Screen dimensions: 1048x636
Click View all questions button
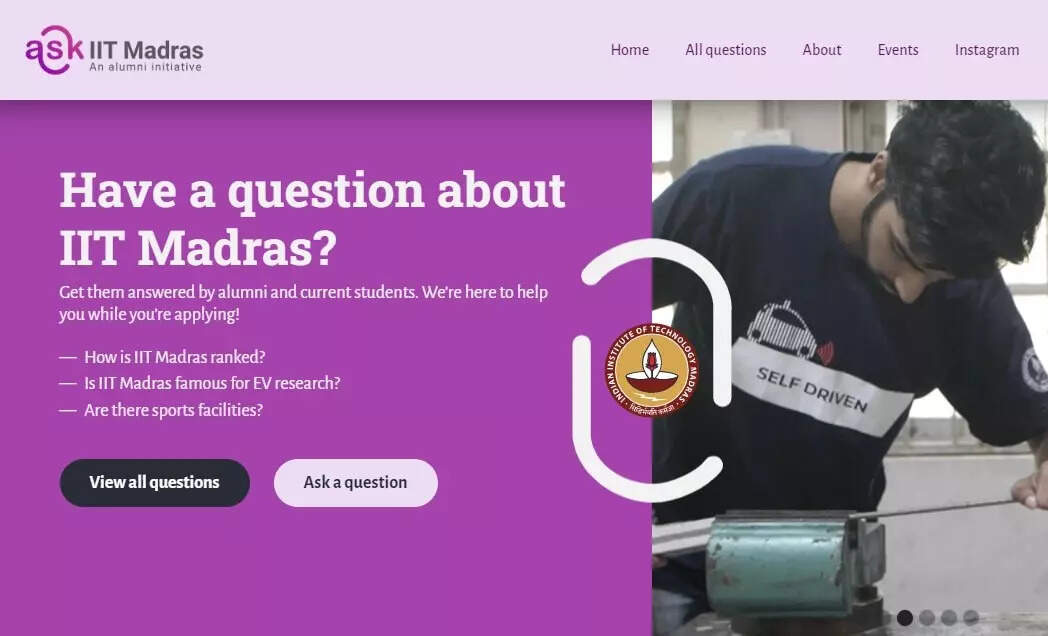(x=154, y=482)
